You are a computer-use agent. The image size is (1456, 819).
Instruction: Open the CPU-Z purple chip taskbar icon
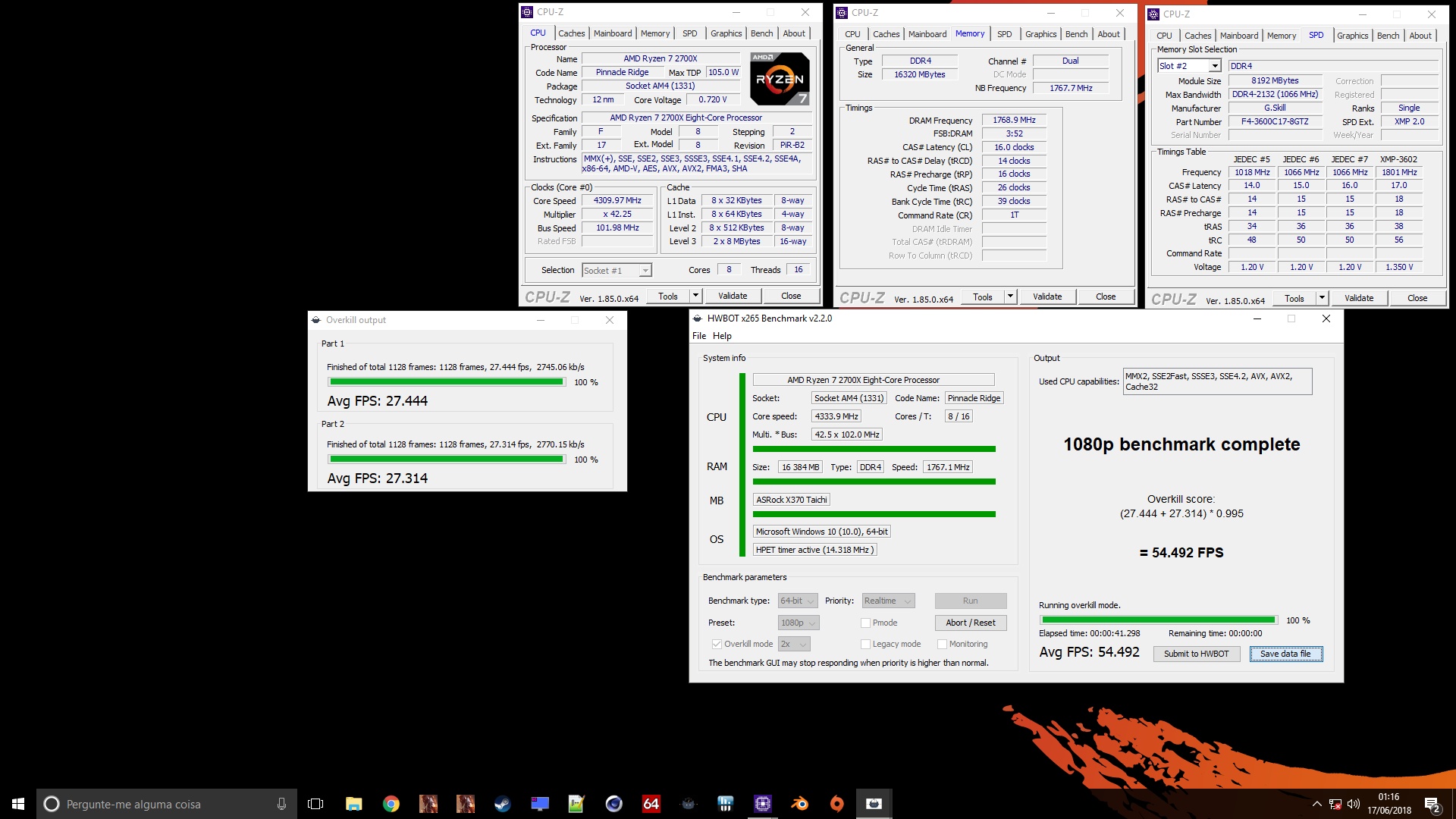click(x=762, y=804)
